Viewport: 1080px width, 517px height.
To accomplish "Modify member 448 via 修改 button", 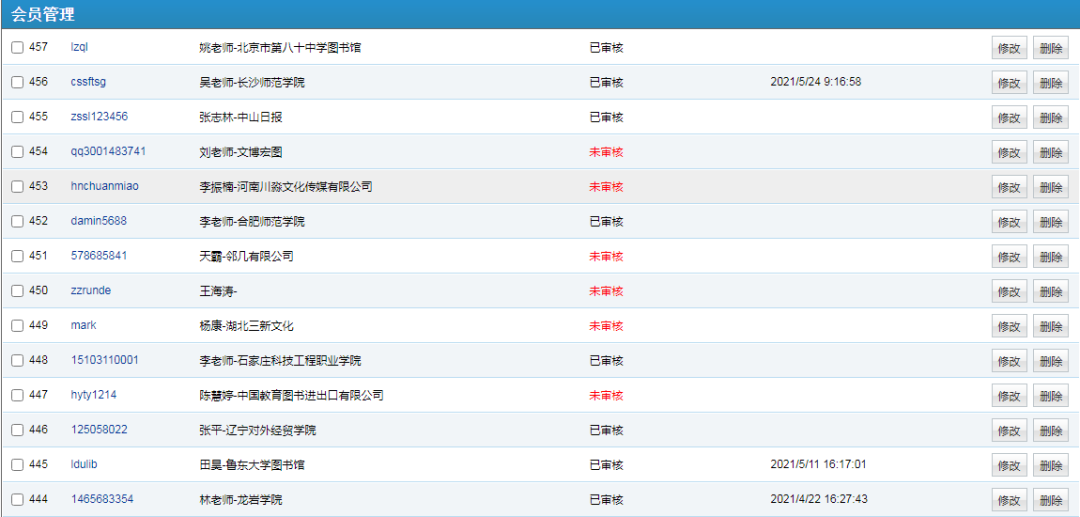I will coord(1008,361).
